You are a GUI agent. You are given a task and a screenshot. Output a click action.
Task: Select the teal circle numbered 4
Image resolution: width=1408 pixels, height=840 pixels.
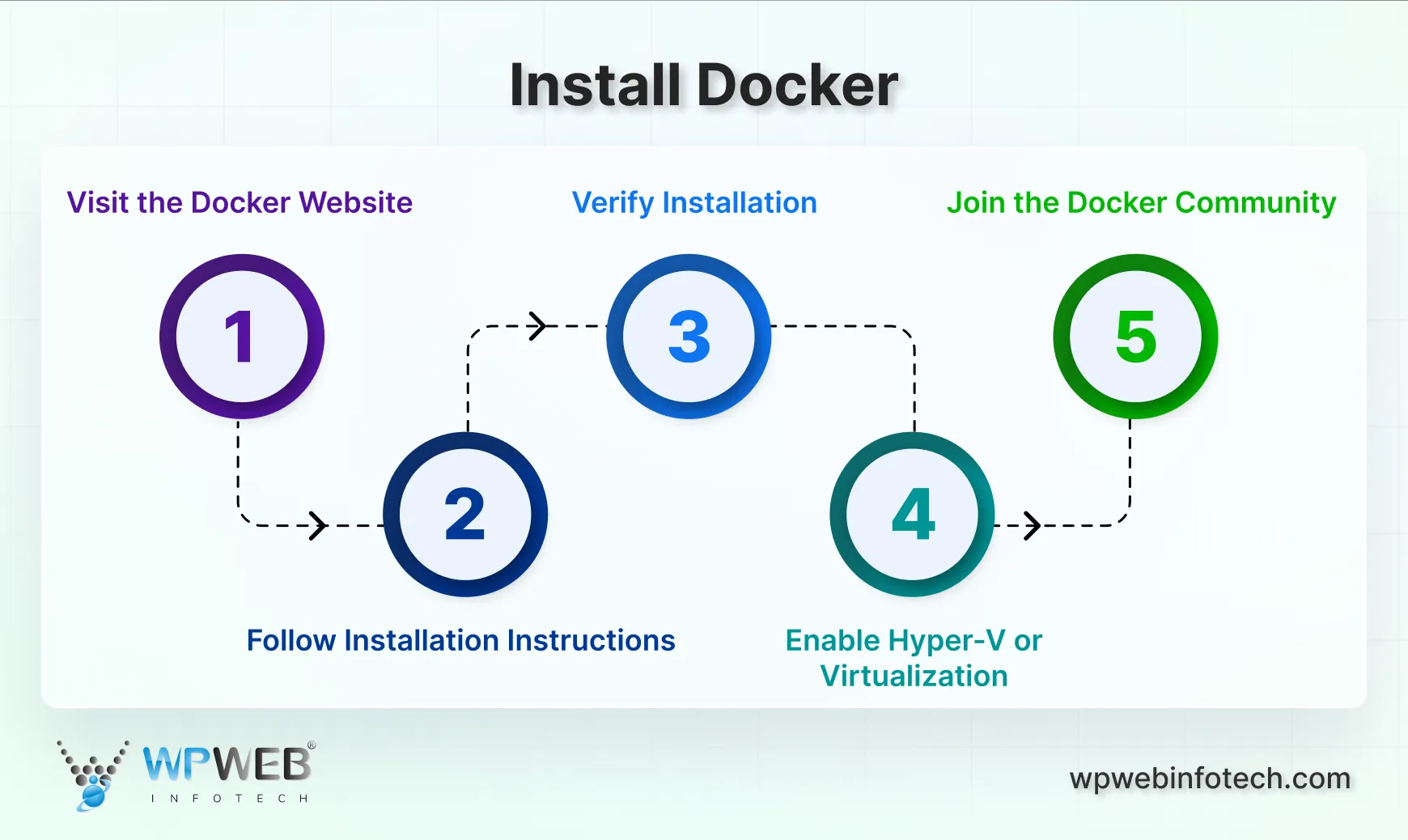(912, 515)
